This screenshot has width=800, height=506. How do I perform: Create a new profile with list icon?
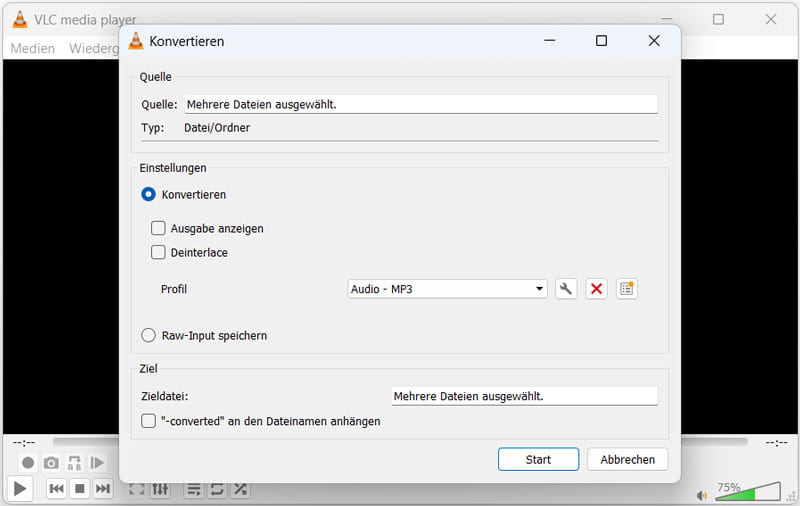tap(627, 289)
